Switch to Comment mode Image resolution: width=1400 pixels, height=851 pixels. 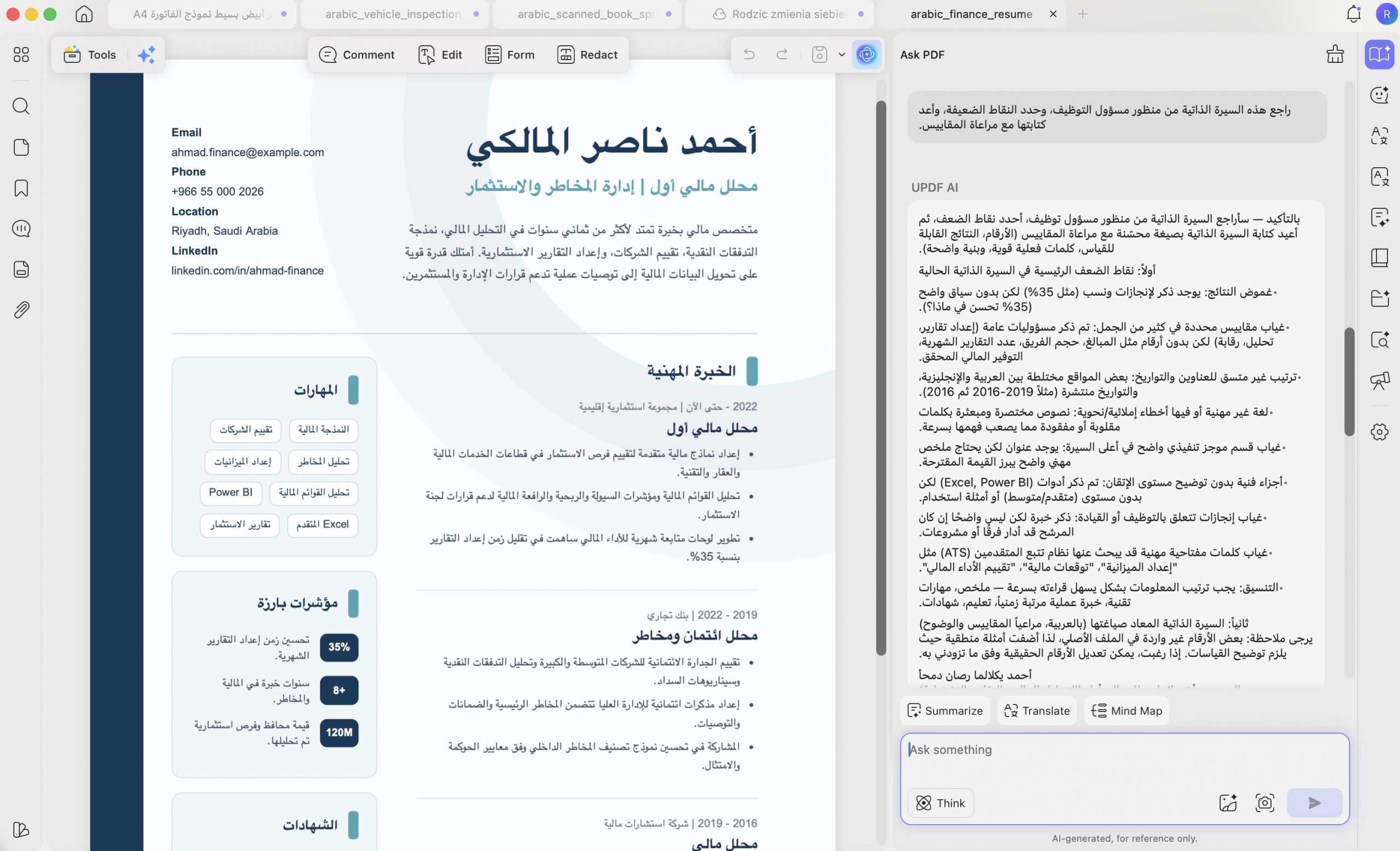click(x=357, y=55)
